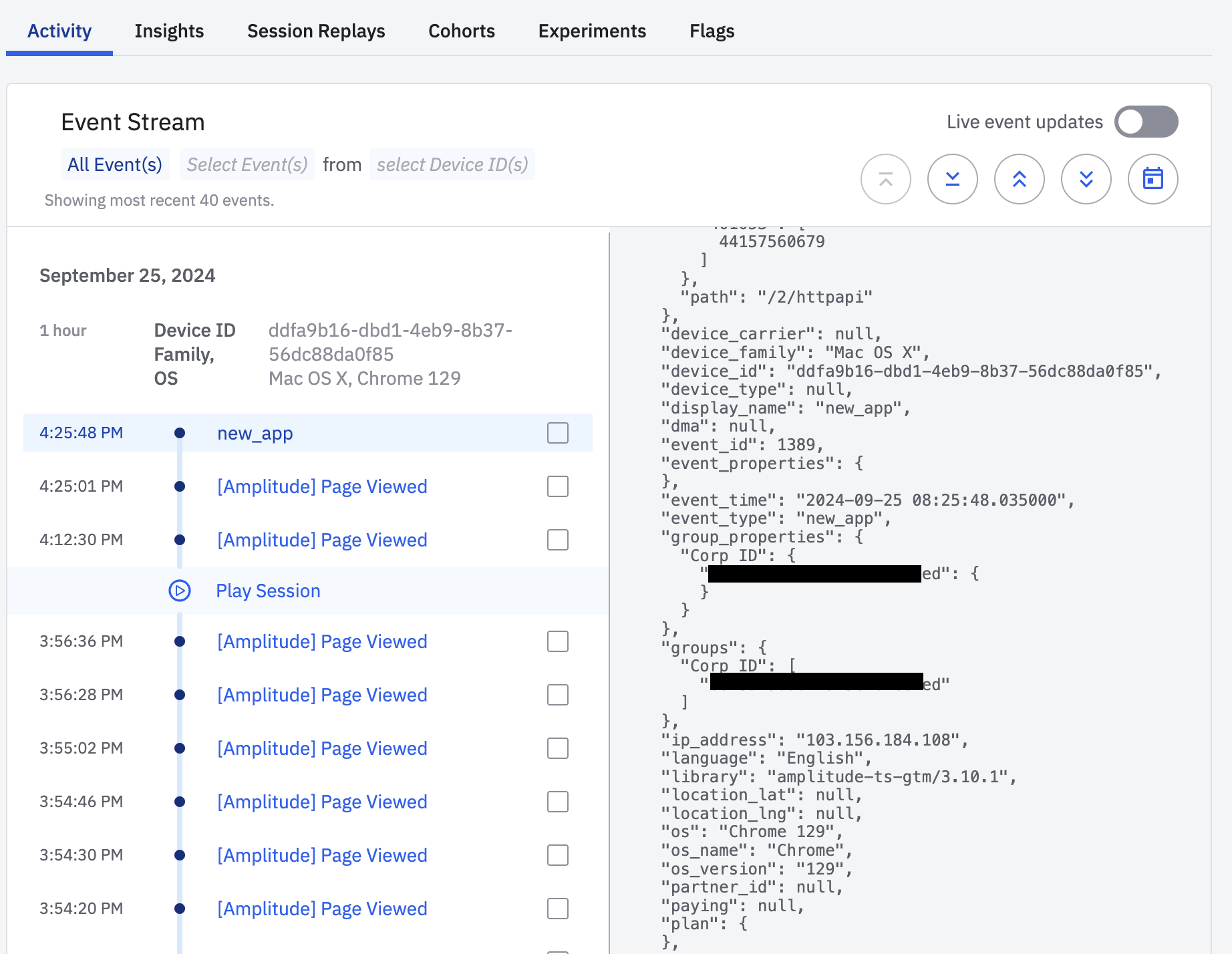Click the timeline dot at 4:12:30 PM

pos(180,540)
